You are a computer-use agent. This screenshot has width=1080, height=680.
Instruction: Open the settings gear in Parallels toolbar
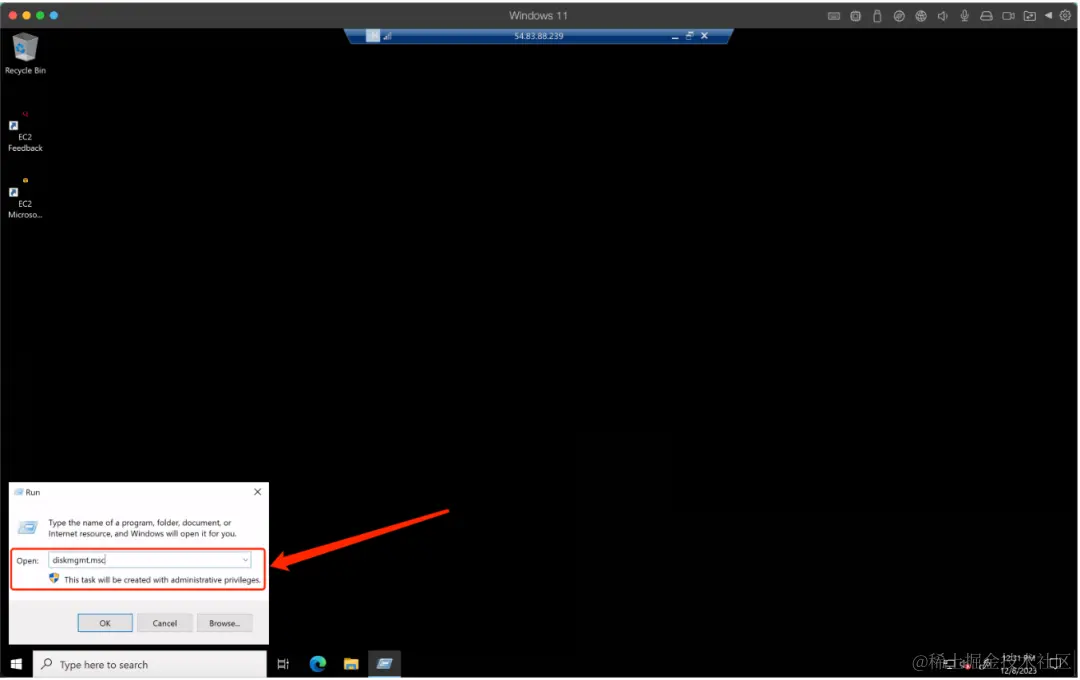tap(1065, 15)
